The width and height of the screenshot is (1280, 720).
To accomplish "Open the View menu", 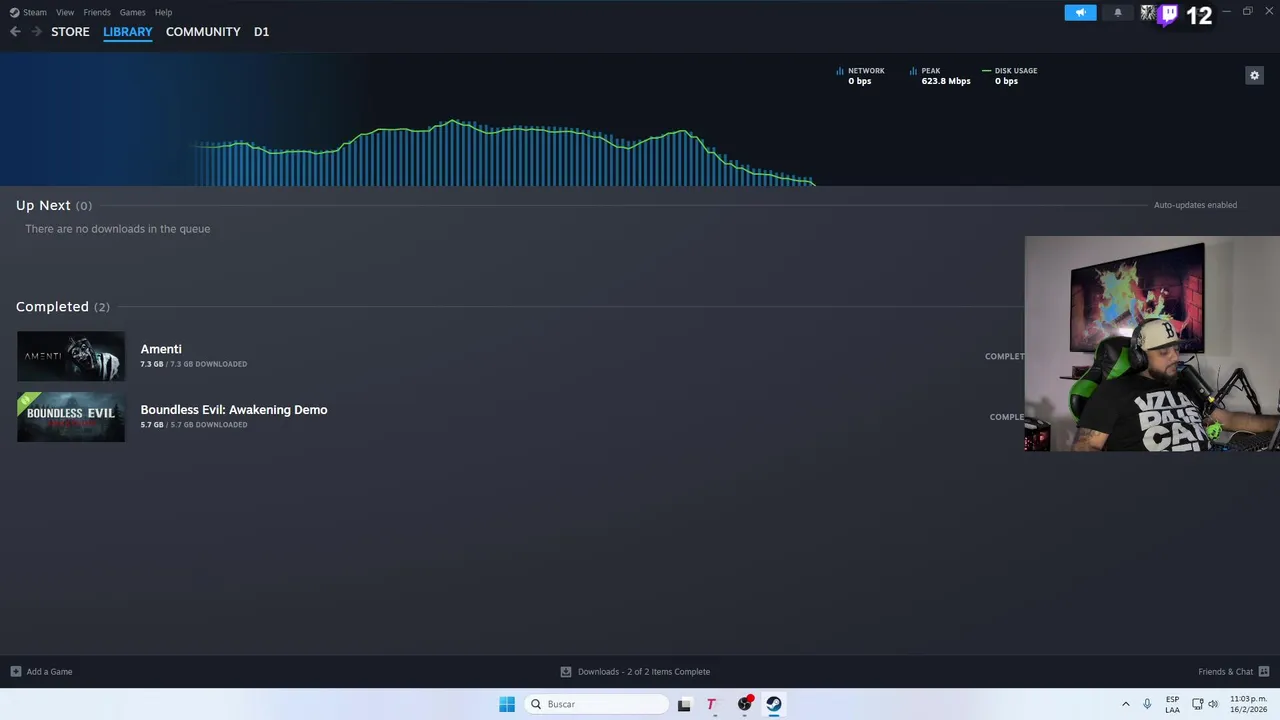I will coord(65,12).
